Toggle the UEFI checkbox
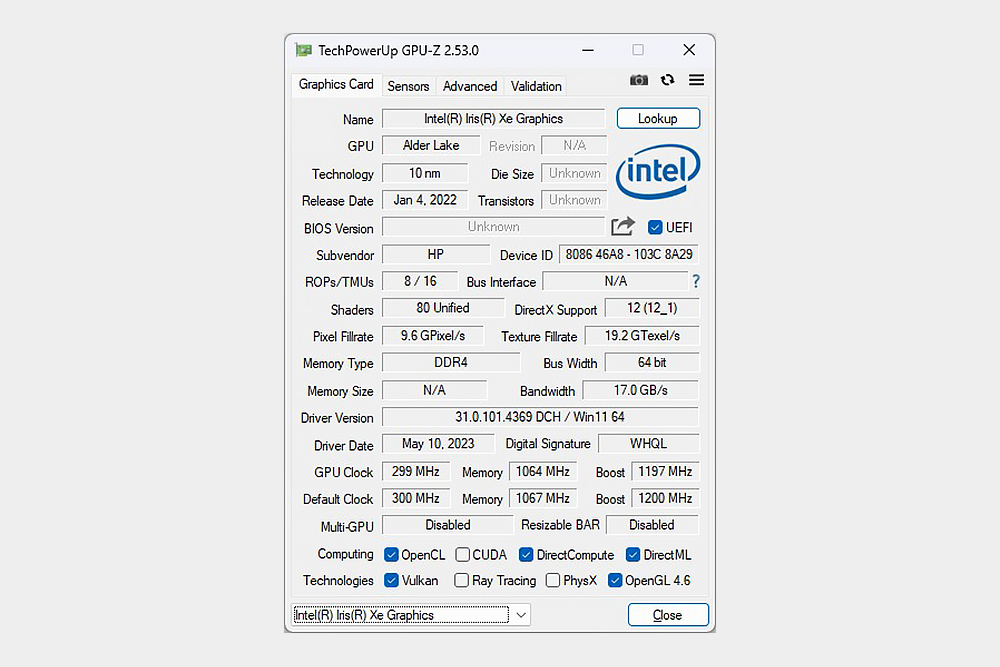The height and width of the screenshot is (667, 1000). coord(655,227)
